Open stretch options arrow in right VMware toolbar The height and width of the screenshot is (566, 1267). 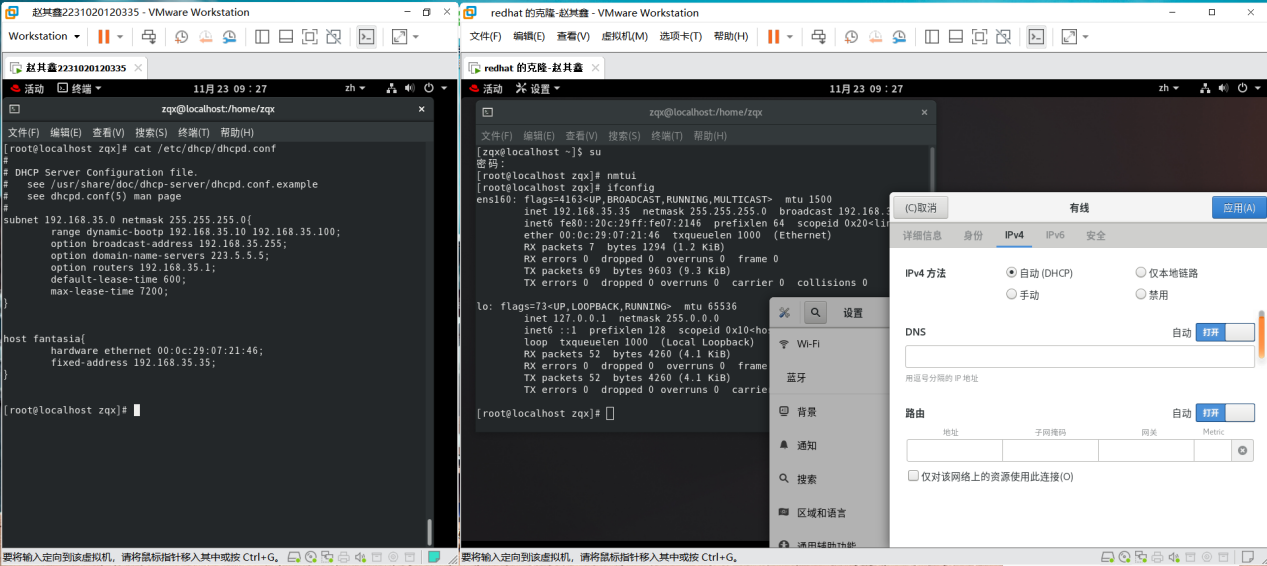[x=1085, y=37]
